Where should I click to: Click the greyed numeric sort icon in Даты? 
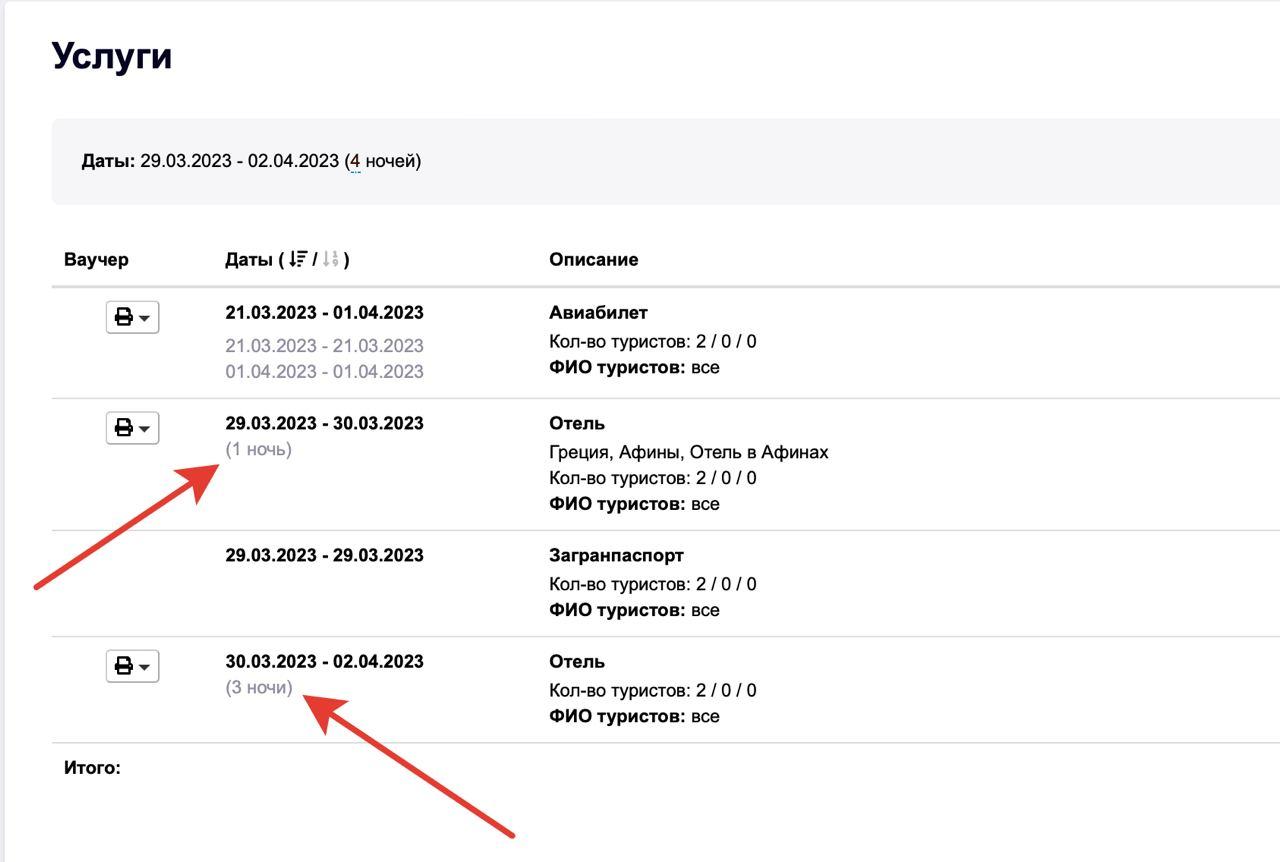[331, 260]
